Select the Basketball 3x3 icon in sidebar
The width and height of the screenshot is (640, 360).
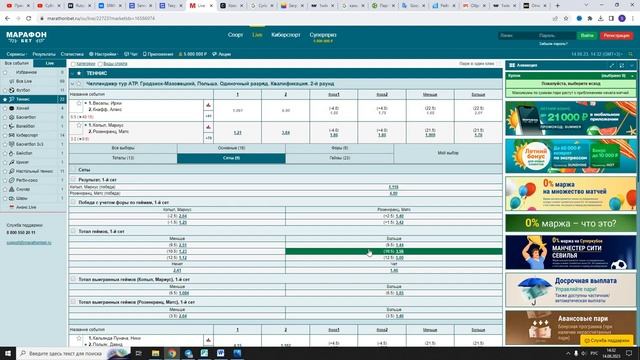pyautogui.click(x=12, y=144)
